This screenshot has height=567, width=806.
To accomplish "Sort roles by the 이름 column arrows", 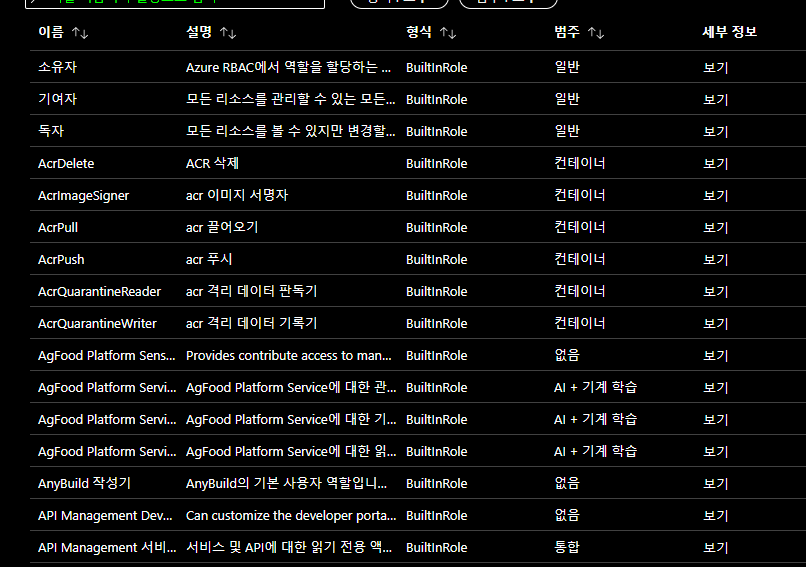I will coord(80,33).
